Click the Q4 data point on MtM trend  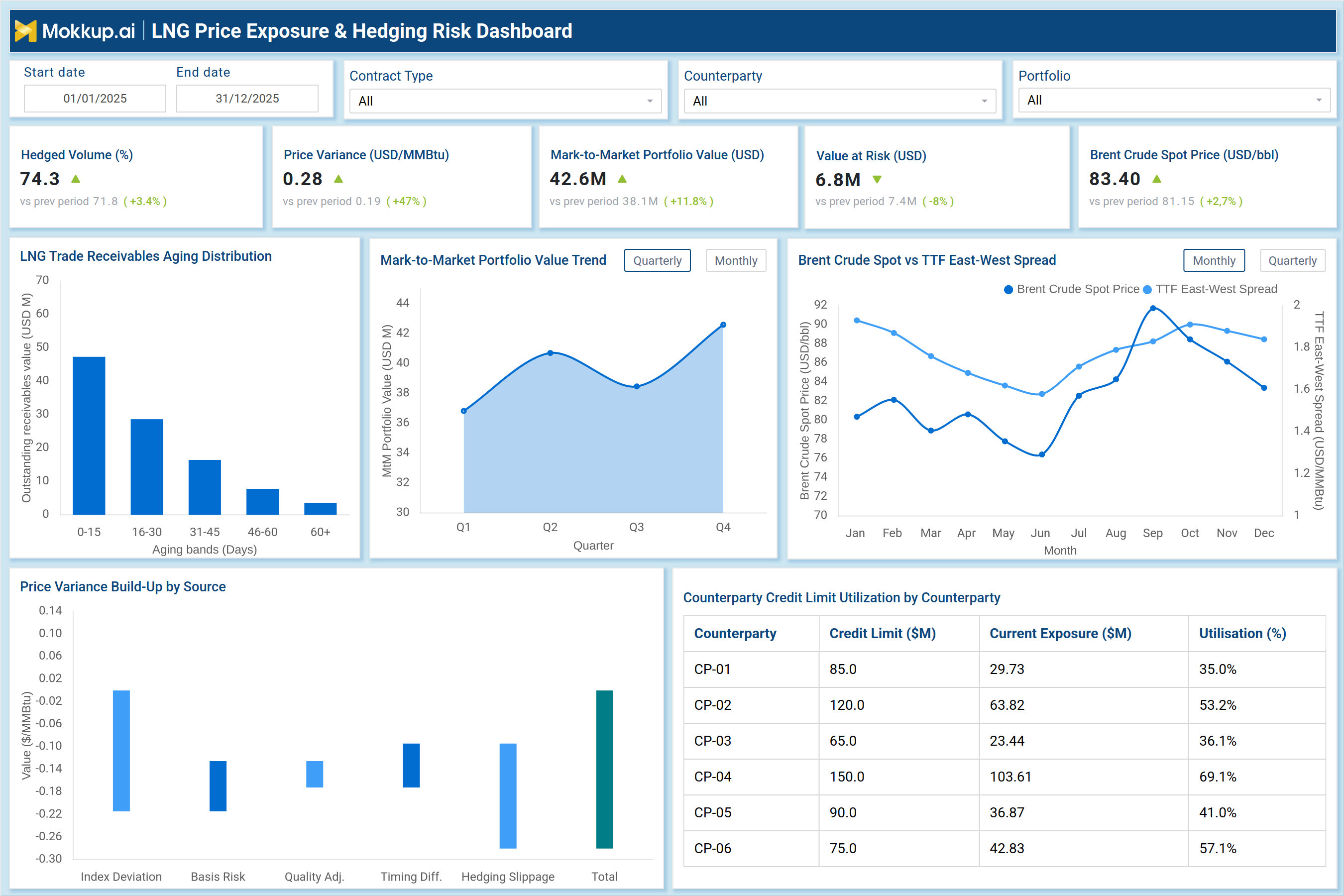point(723,325)
